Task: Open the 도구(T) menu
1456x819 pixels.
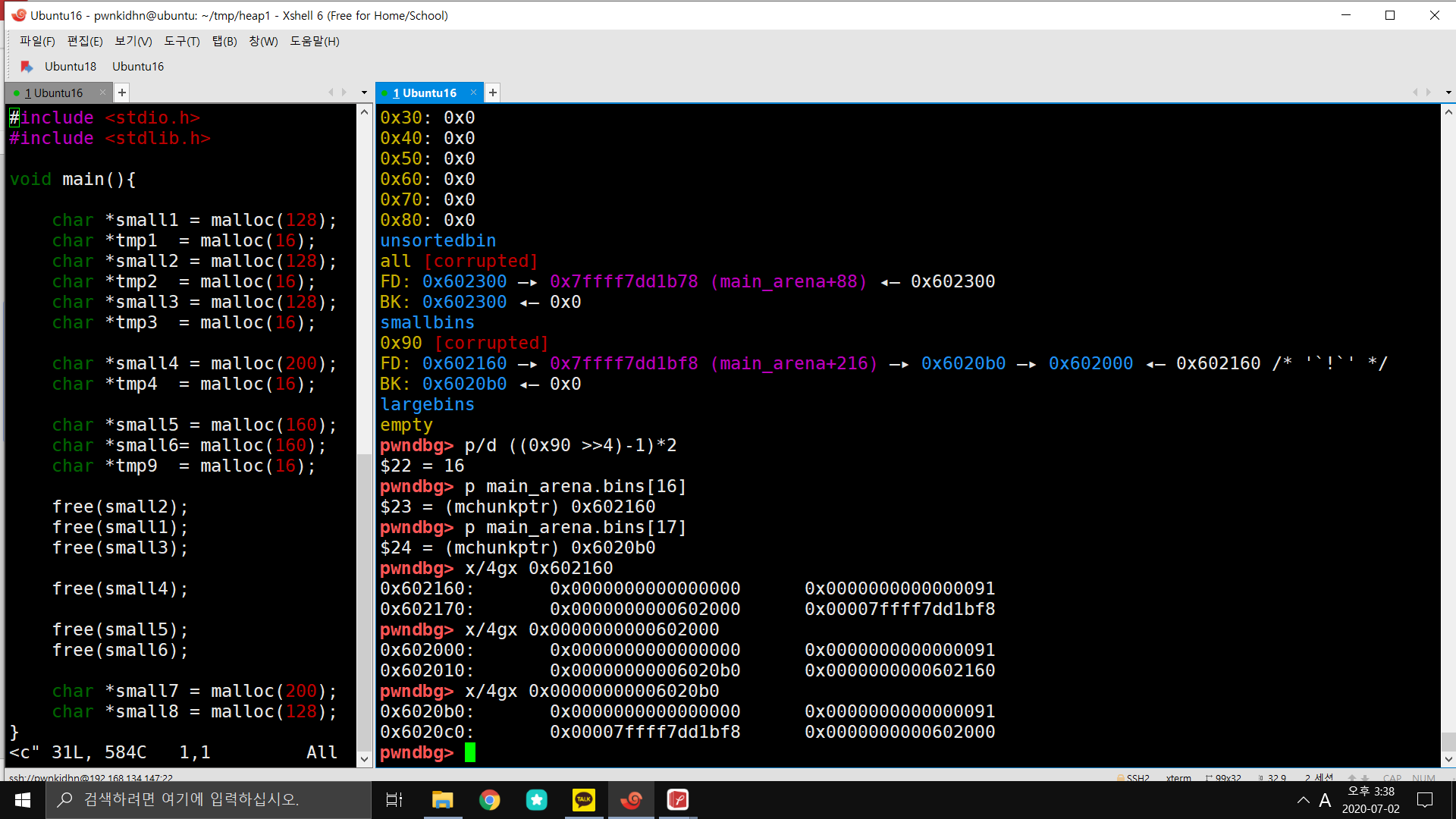Action: (182, 41)
